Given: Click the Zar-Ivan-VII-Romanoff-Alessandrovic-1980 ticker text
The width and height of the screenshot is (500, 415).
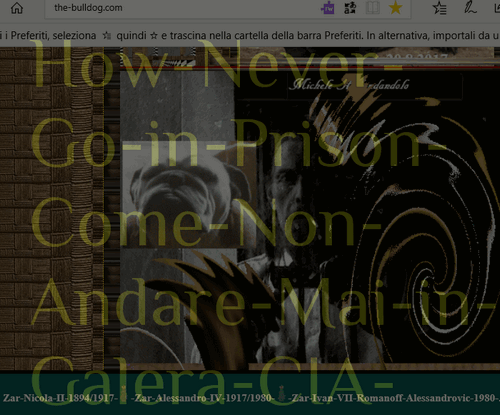Looking at the screenshot, I should pos(394,398).
